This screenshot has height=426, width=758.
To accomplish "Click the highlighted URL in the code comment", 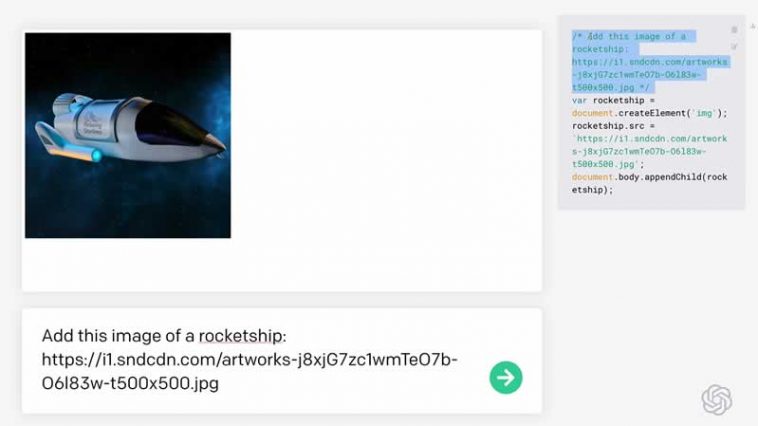I will 650,74.
